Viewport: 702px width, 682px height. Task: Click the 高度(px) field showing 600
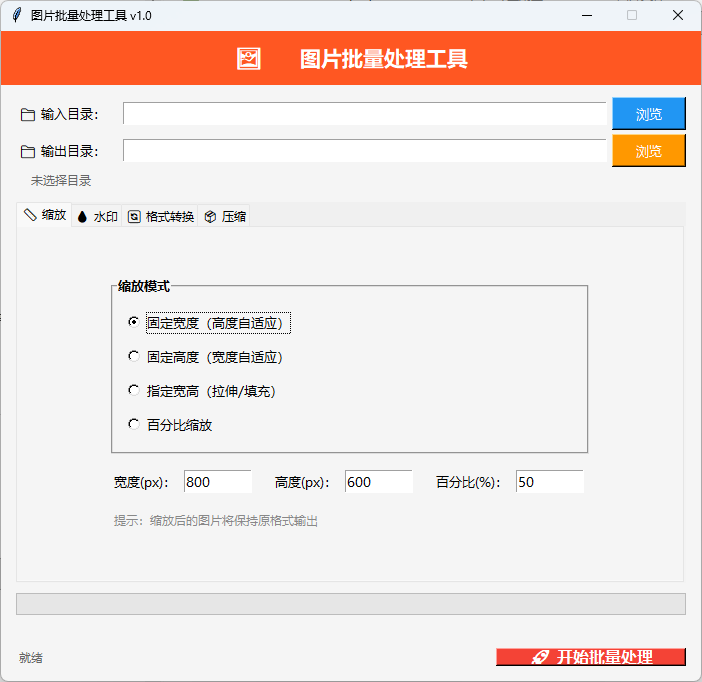click(x=379, y=482)
